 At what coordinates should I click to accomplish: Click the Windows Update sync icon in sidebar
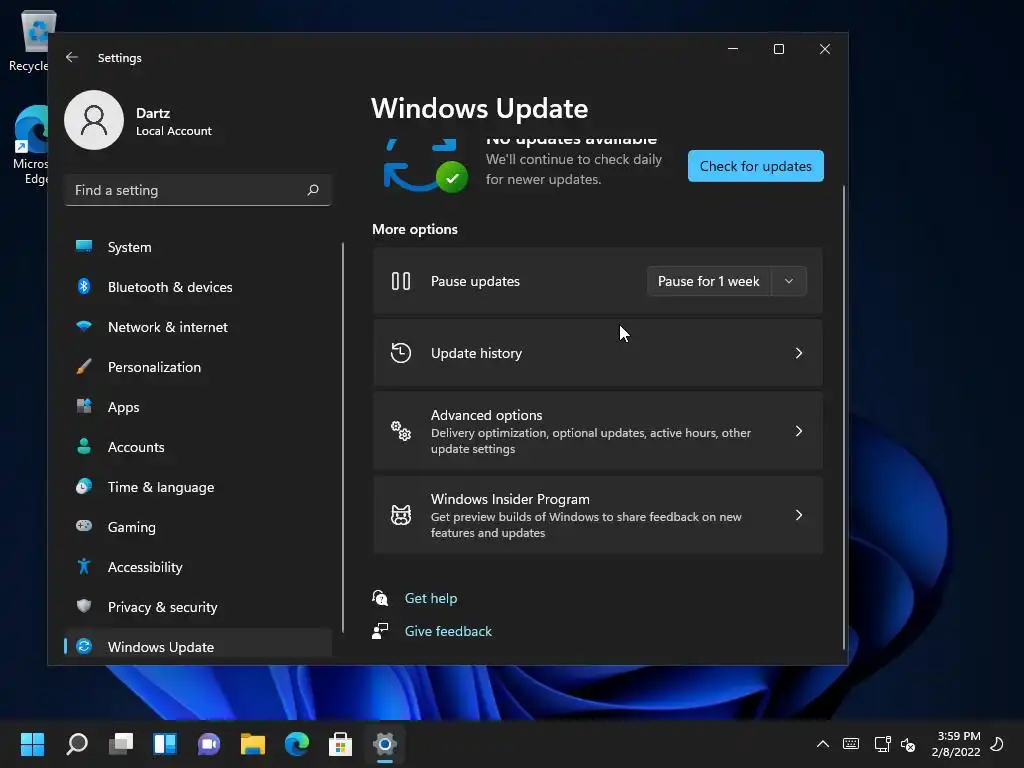(84, 646)
